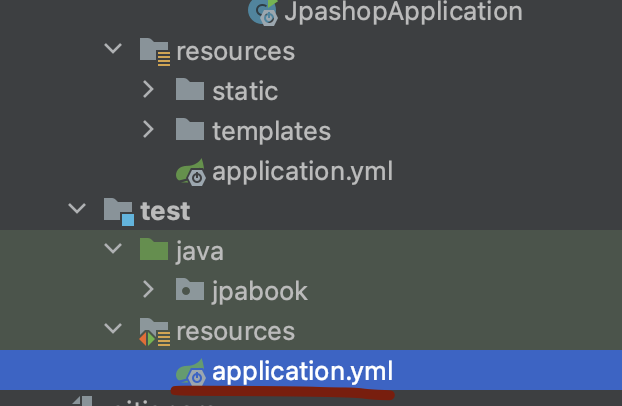This screenshot has height=406, width=622.
Task: Select the application.yml label below templates
Action: coord(302,171)
